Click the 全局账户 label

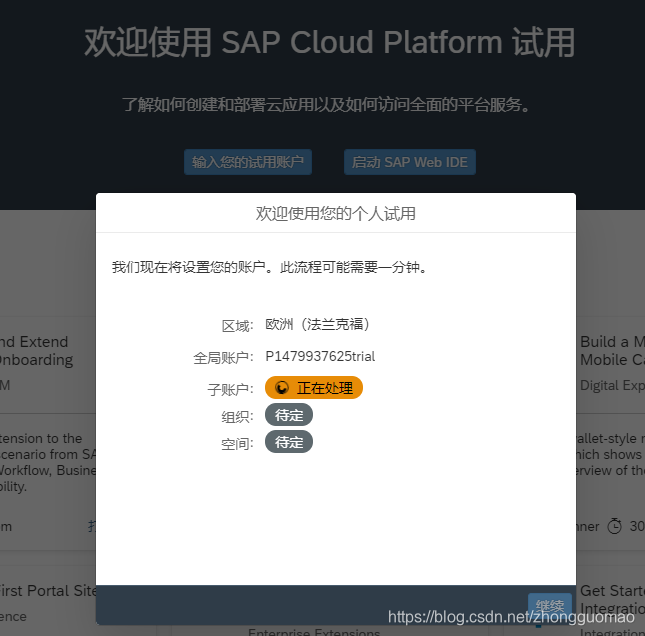pos(223,358)
